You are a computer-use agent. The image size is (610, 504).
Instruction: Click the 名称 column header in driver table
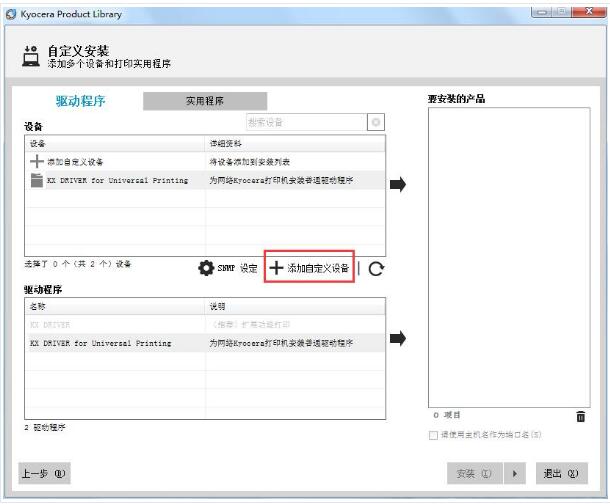pyautogui.click(x=115, y=306)
